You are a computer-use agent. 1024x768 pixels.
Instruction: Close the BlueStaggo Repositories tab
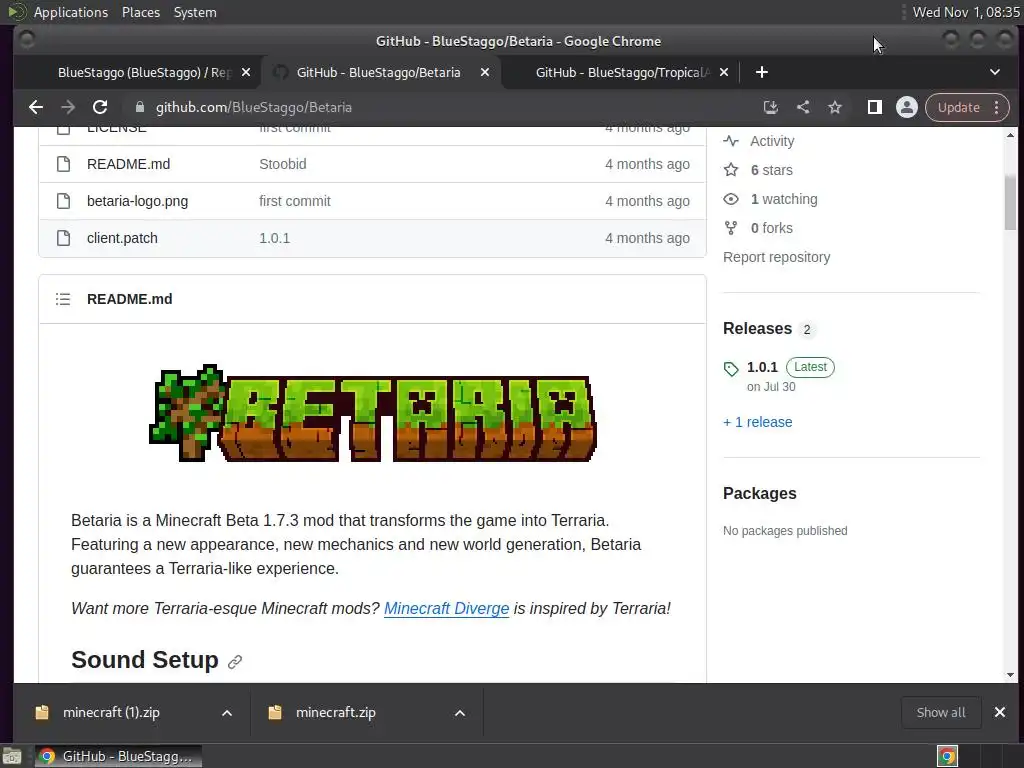coord(246,72)
